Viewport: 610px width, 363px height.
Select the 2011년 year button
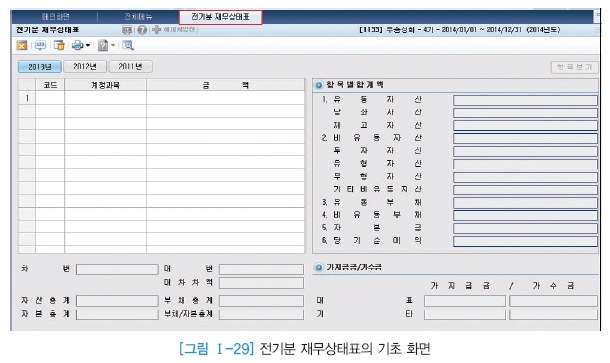point(130,67)
